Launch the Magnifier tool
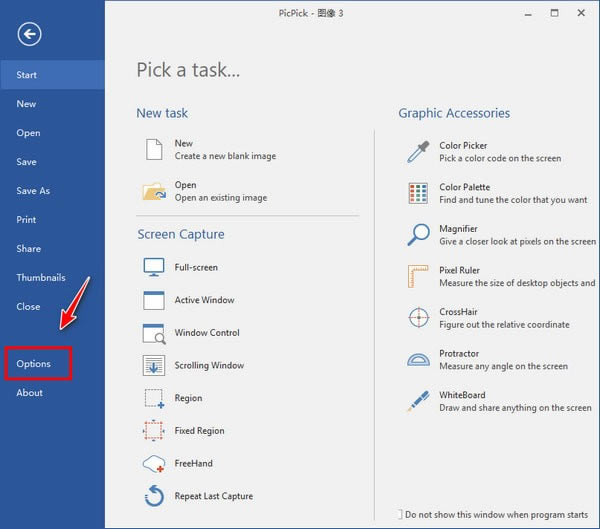 (x=417, y=235)
